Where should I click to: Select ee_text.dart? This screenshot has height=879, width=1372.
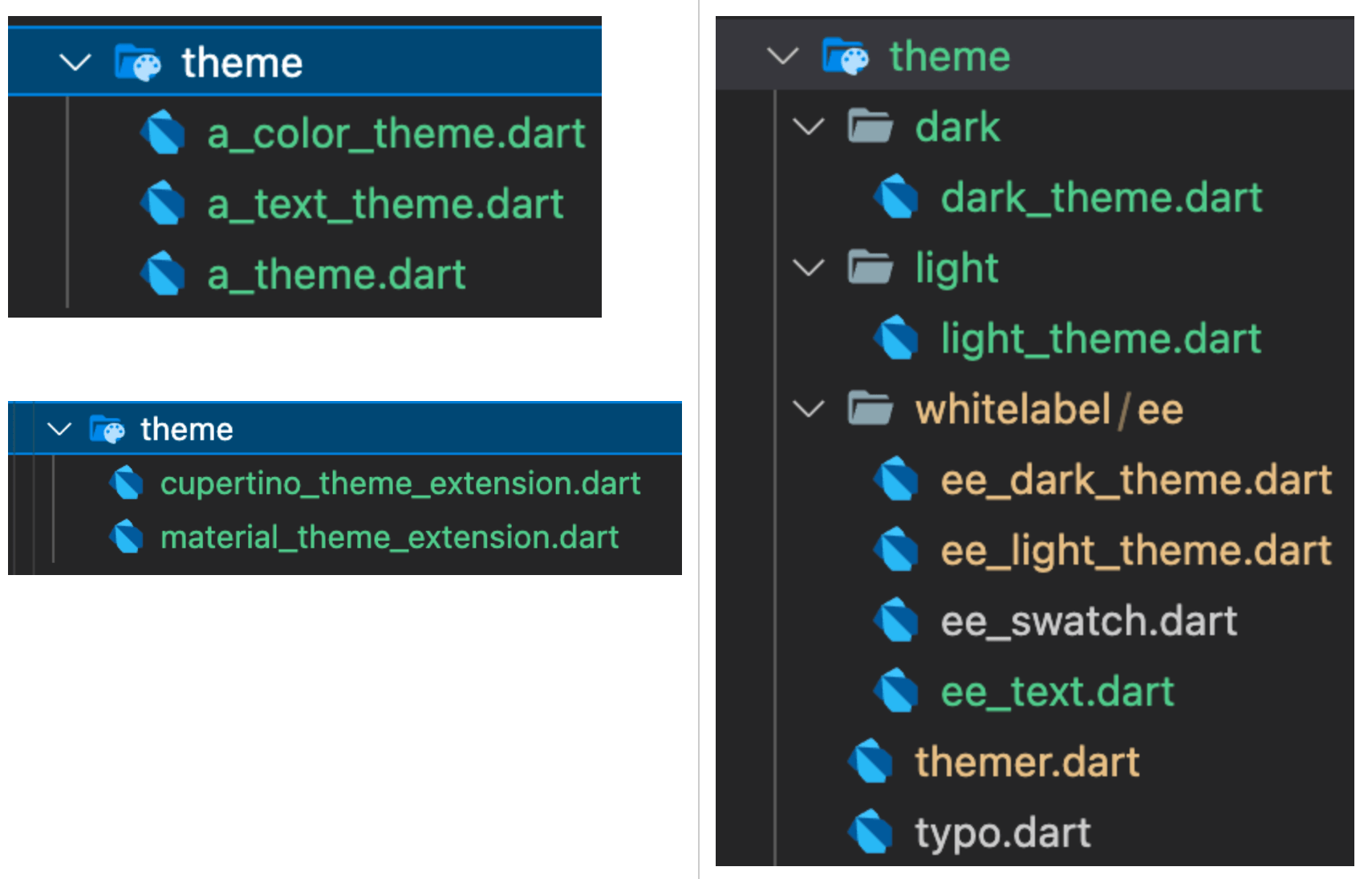tap(1057, 691)
